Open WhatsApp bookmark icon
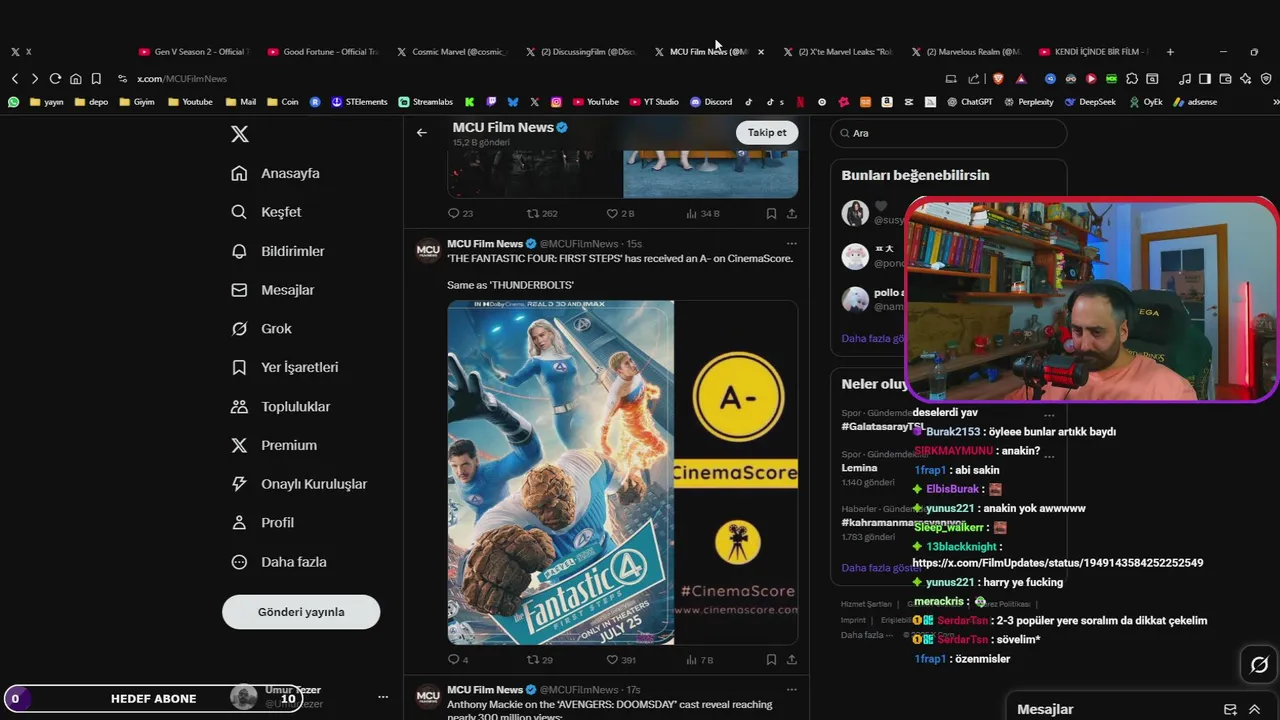Image resolution: width=1280 pixels, height=720 pixels. click(13, 102)
